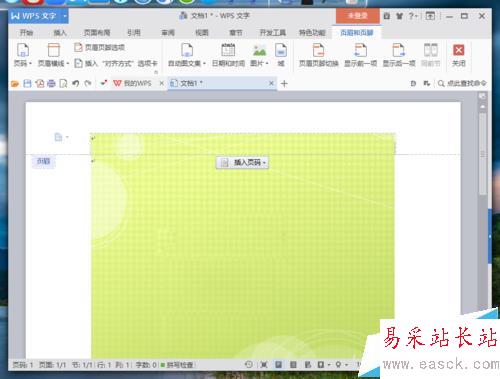Open the 视图 ribbon tab
This screenshot has height=379, width=500.
(x=202, y=33)
